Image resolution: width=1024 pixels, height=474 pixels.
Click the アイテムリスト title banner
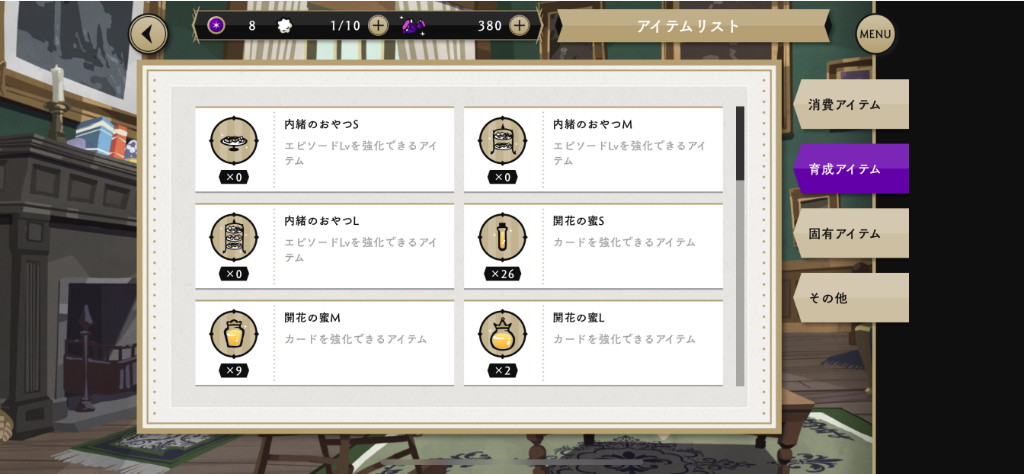689,26
